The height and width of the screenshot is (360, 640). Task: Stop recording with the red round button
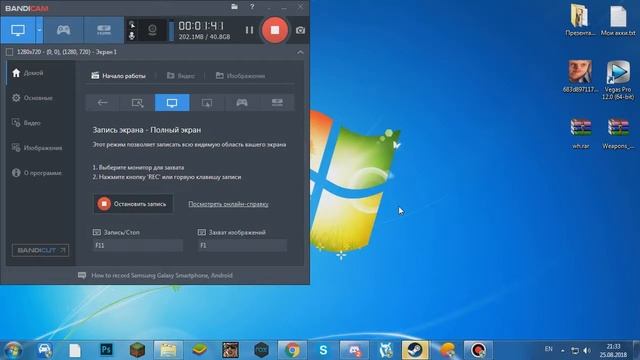pos(275,30)
